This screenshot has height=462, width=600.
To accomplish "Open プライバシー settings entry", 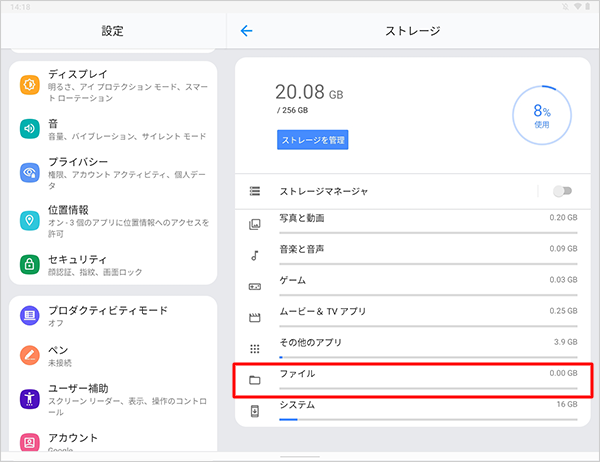I will tap(113, 173).
